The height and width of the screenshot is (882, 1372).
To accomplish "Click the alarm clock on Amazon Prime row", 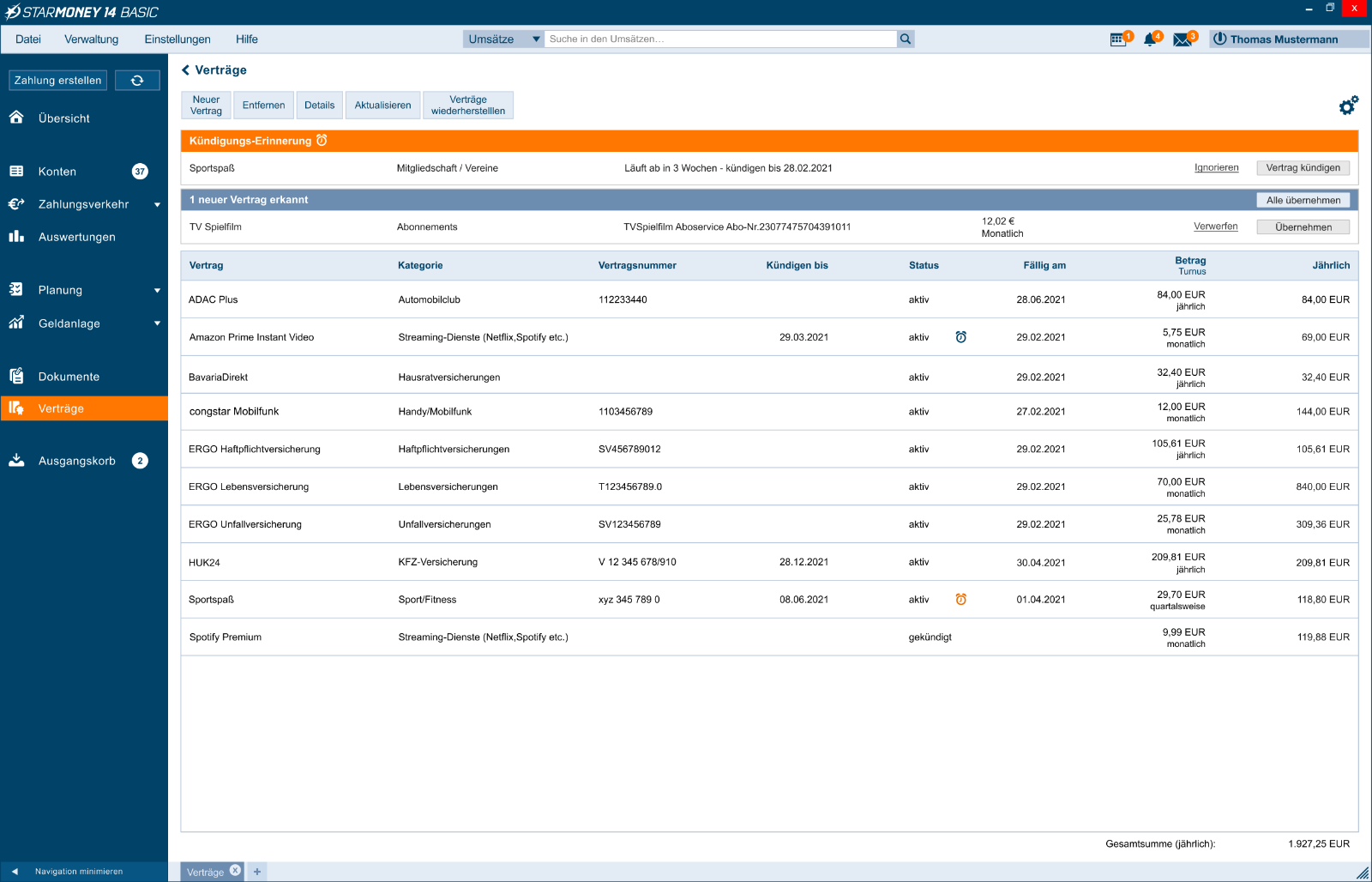I will (x=960, y=337).
